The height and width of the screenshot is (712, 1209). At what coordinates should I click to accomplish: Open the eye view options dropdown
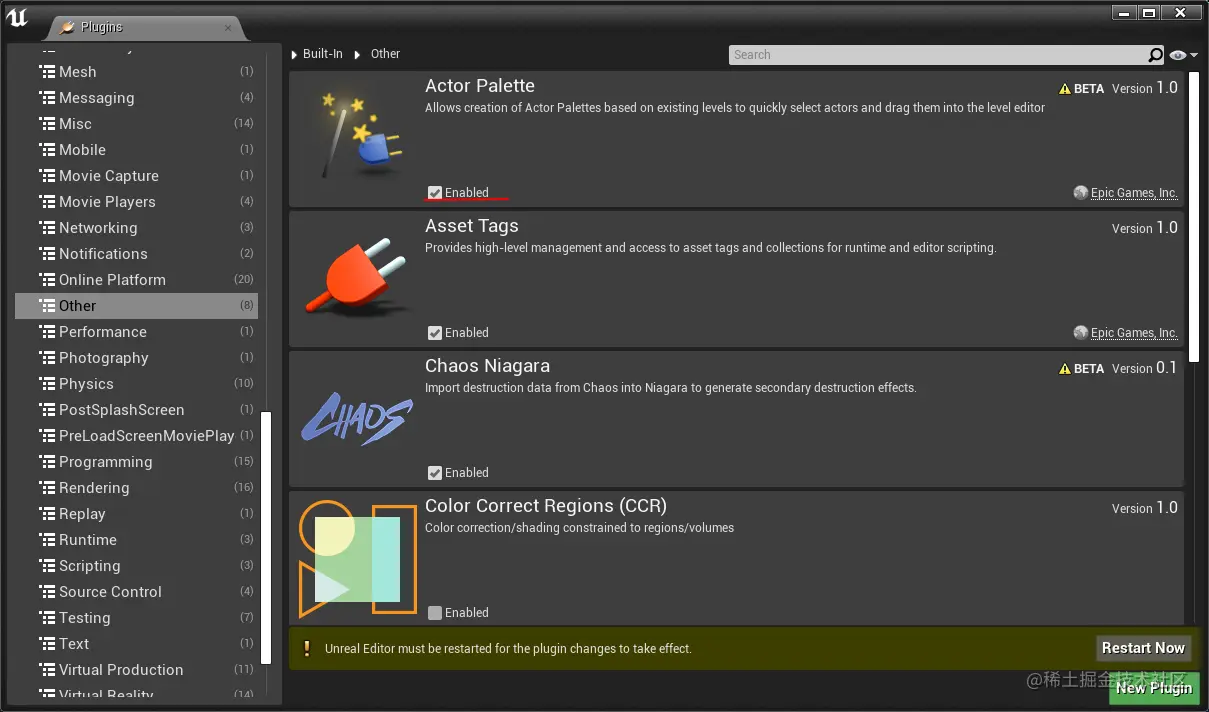point(1183,55)
